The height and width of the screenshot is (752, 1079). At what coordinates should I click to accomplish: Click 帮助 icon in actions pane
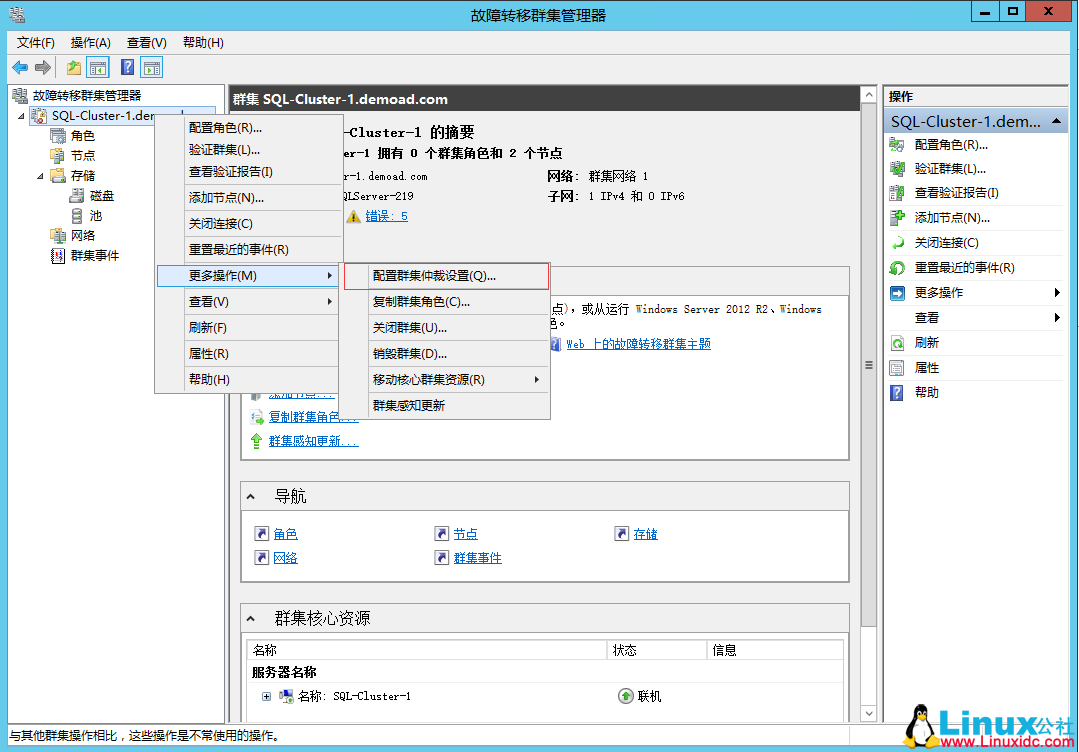(897, 392)
